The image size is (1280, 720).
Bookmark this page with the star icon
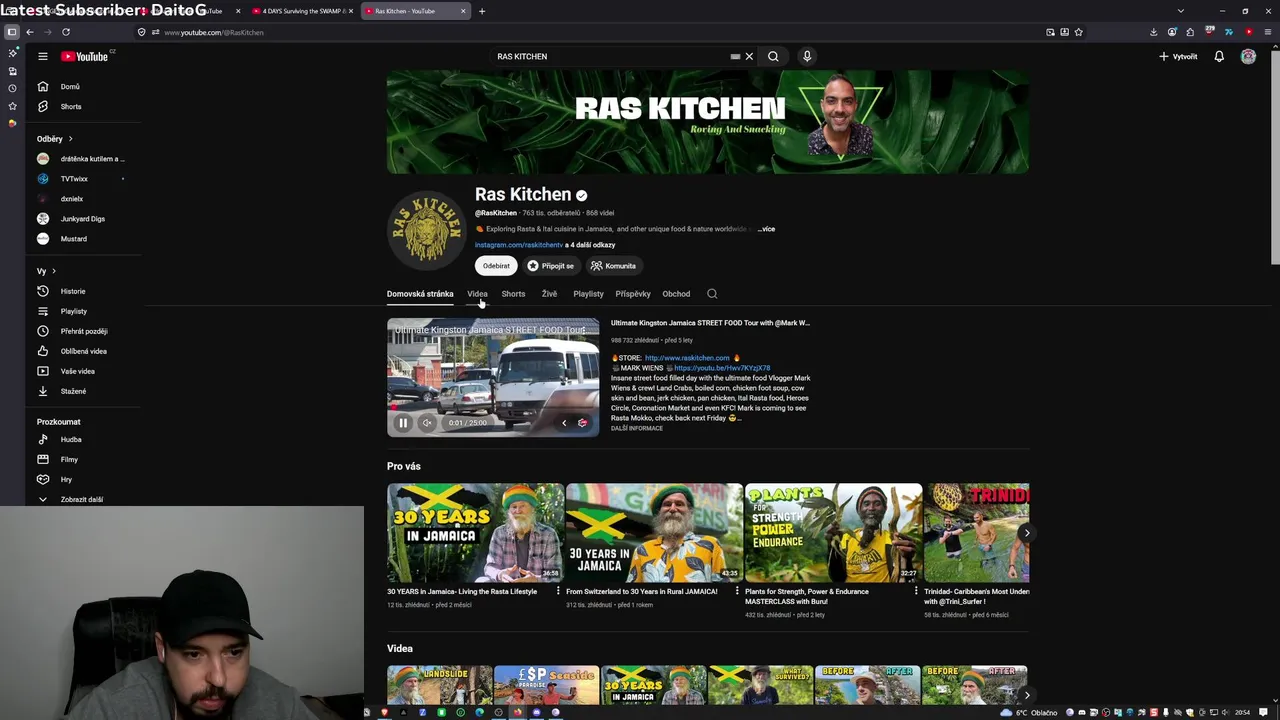(x=1078, y=32)
